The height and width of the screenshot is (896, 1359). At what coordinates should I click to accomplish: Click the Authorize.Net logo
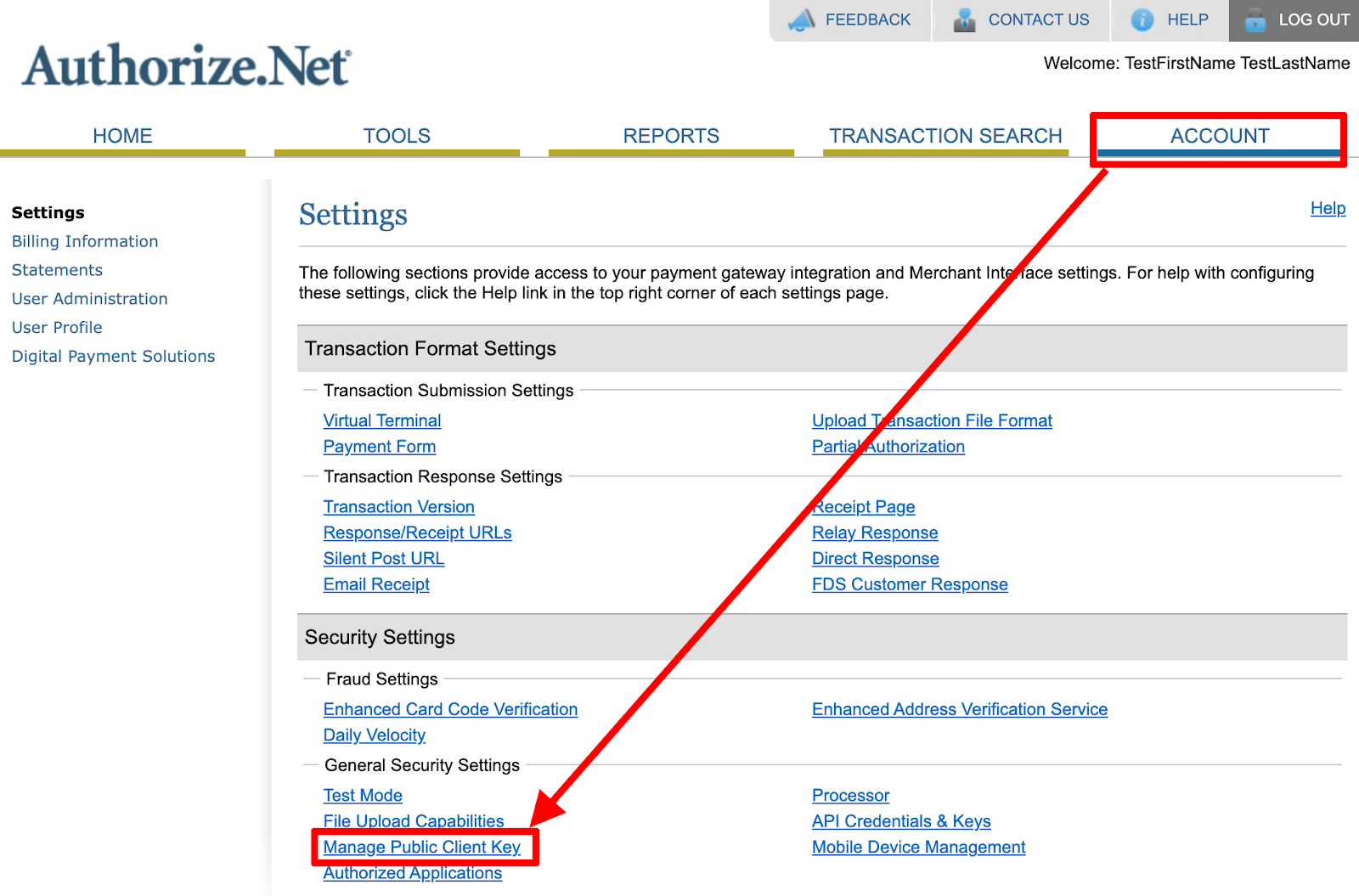point(186,65)
